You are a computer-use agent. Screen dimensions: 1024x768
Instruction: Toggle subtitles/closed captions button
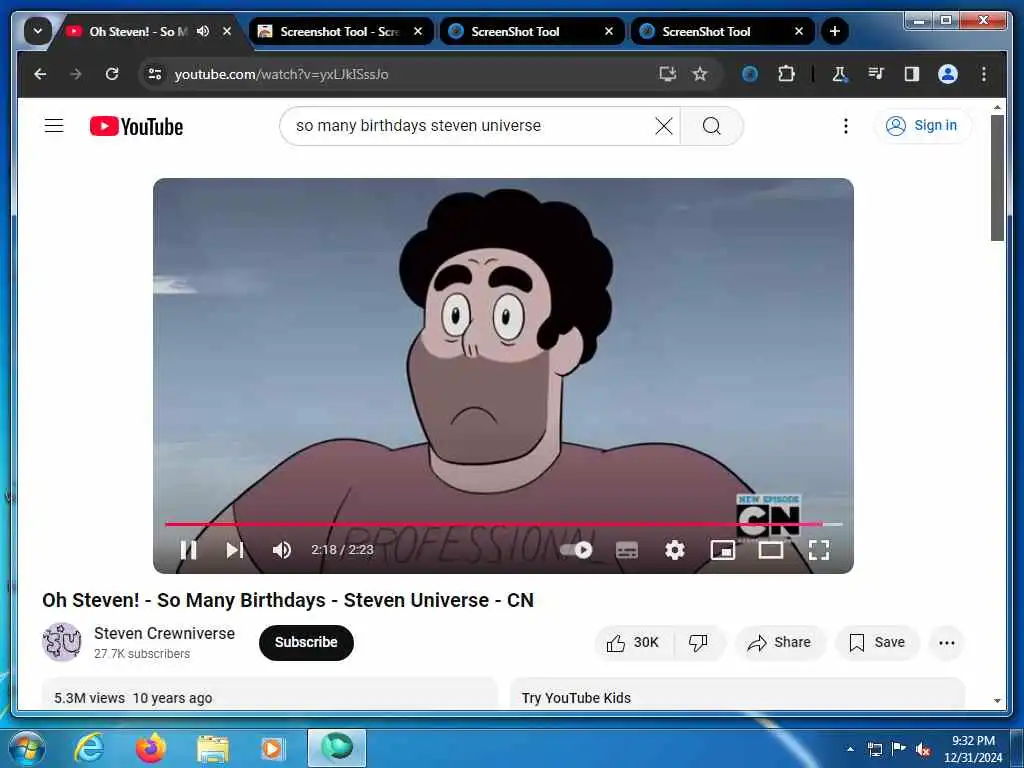coord(627,550)
